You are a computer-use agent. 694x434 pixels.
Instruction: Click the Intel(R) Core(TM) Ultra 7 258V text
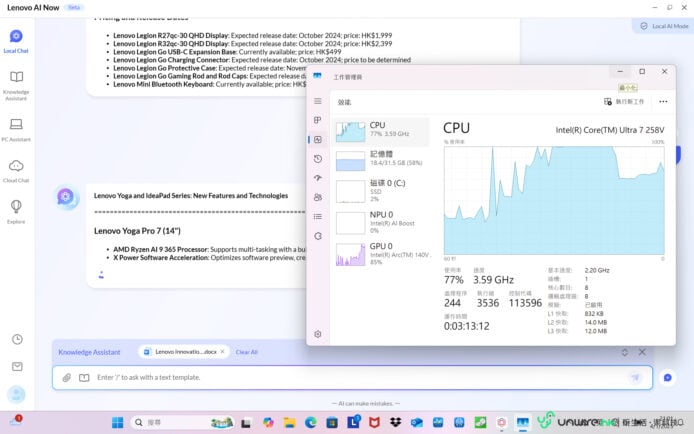pyautogui.click(x=610, y=130)
